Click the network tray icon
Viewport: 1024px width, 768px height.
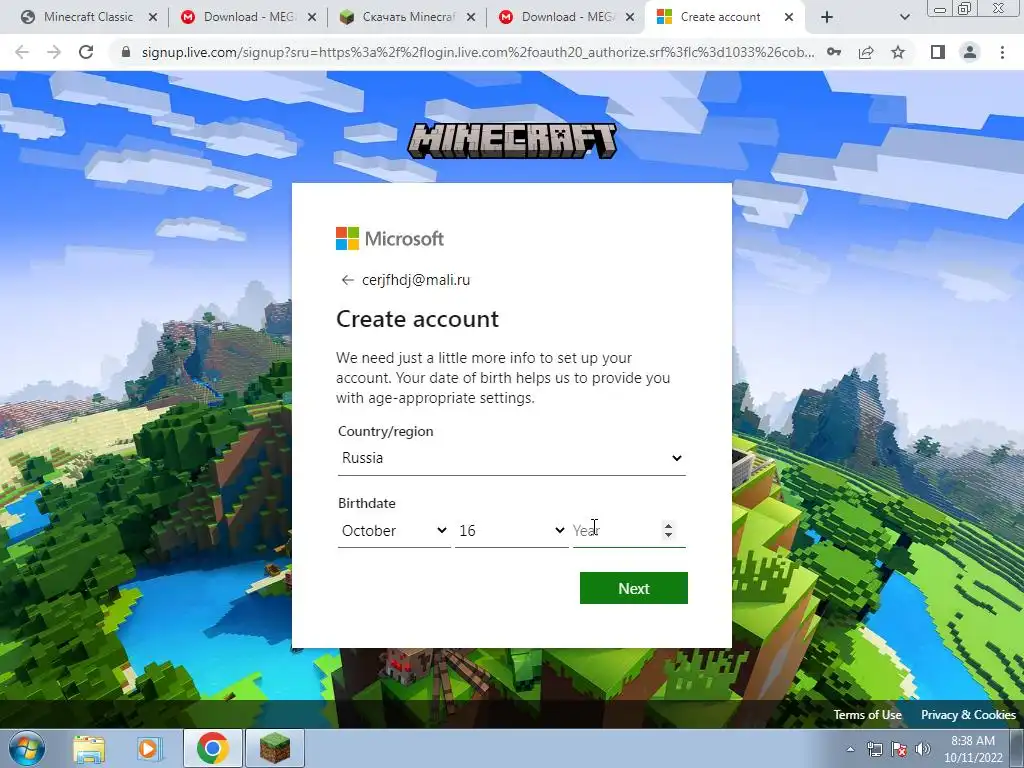click(874, 749)
